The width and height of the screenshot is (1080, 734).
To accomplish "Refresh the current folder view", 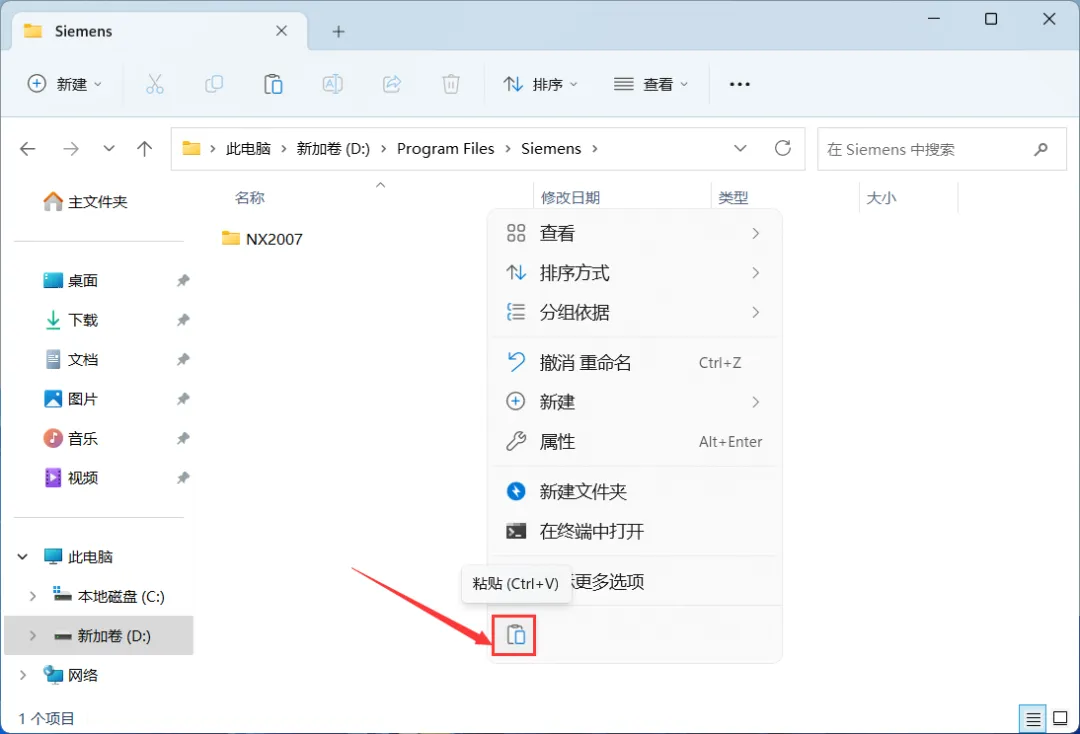I will (x=783, y=148).
